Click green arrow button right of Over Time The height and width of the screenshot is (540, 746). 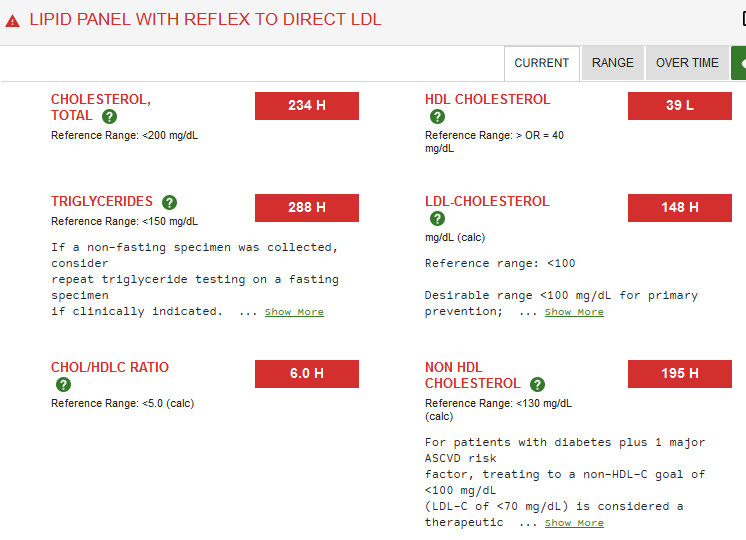click(x=739, y=63)
